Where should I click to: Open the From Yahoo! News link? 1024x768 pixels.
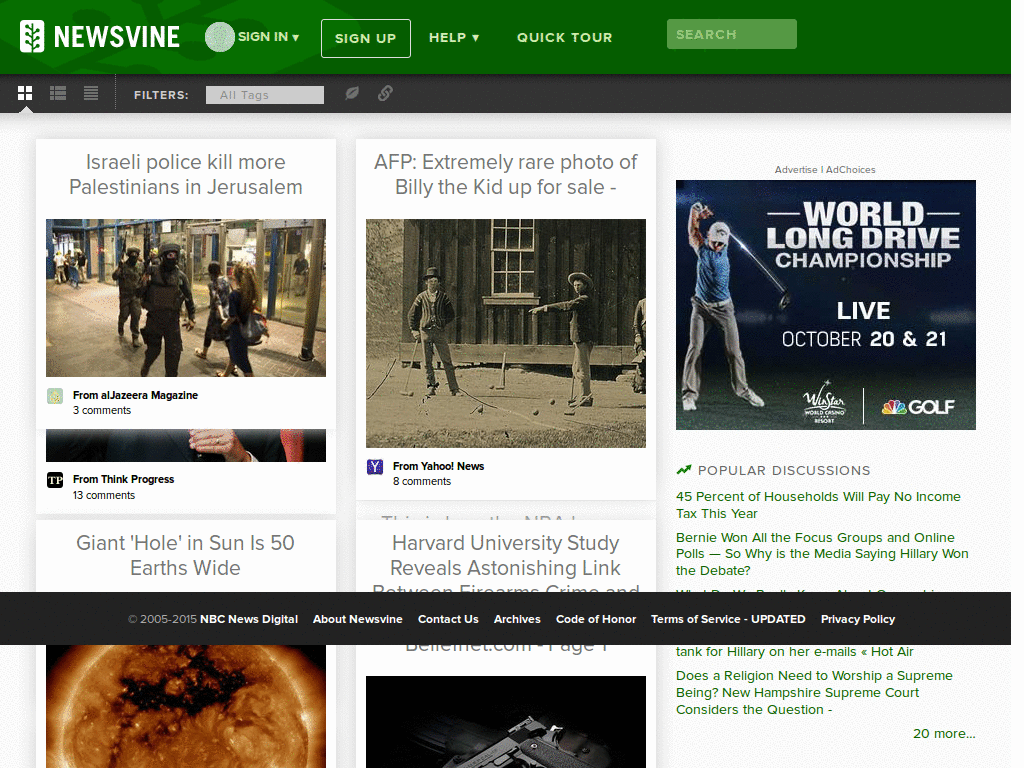438,466
